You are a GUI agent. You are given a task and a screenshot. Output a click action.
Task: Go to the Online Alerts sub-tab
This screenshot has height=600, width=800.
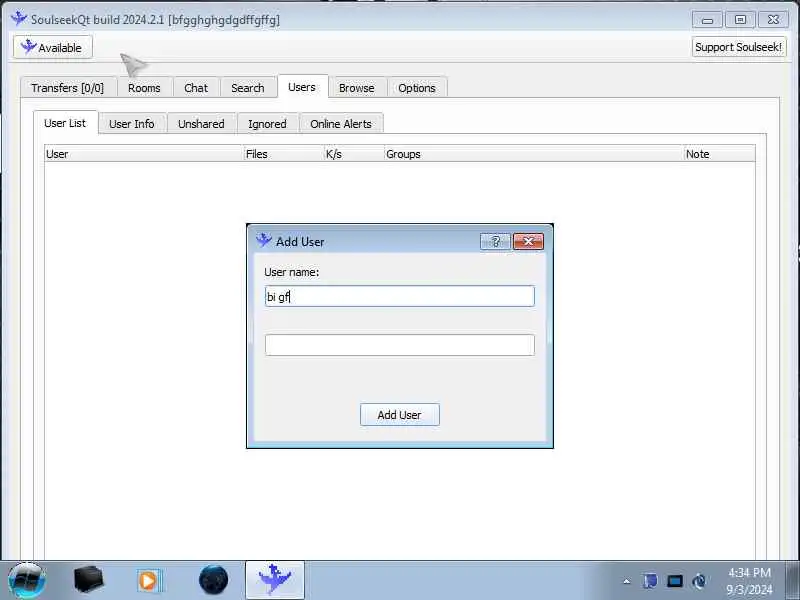coord(341,123)
